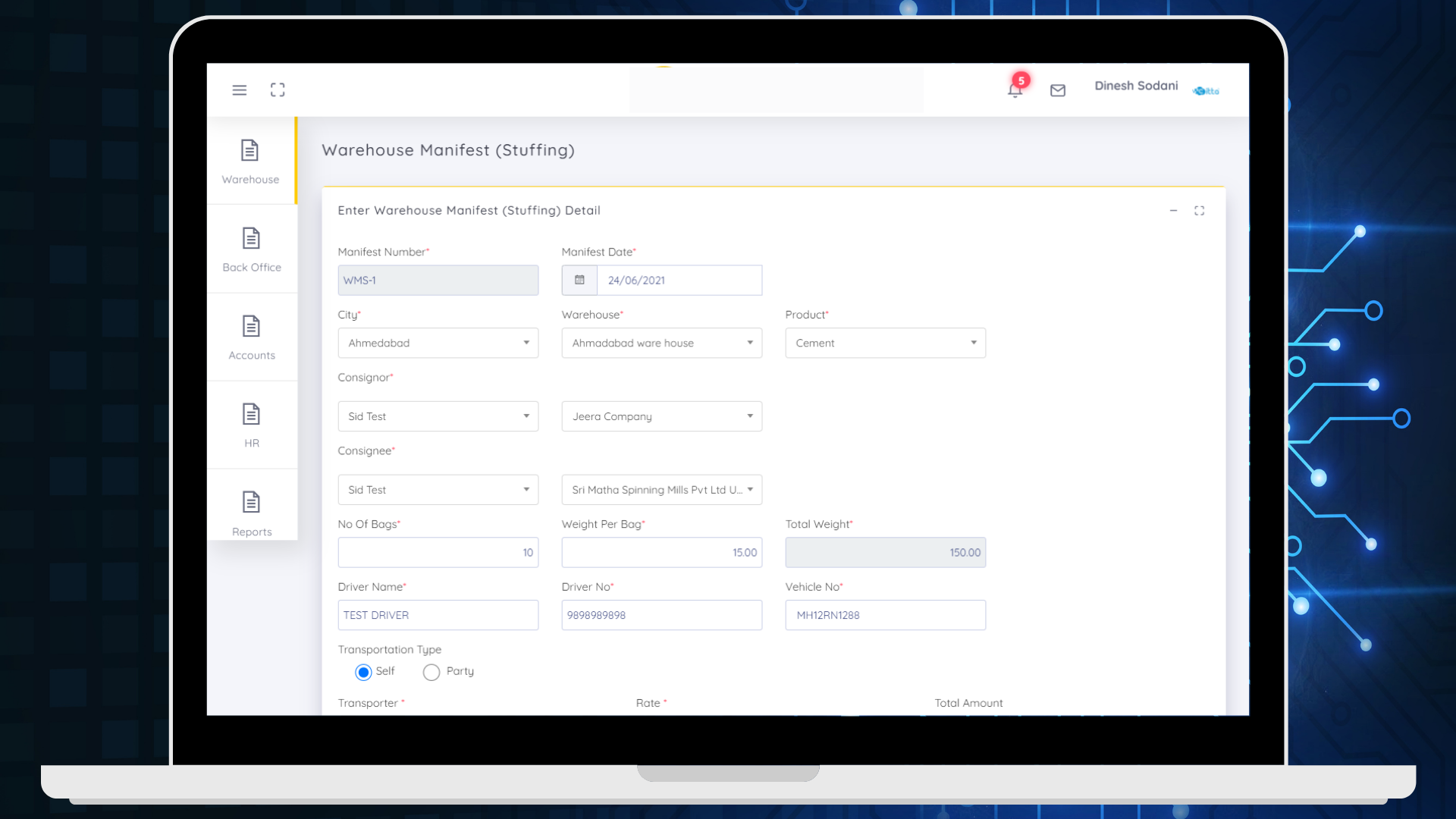This screenshot has height=819, width=1456.
Task: Open the HR sidebar section
Action: point(252,425)
